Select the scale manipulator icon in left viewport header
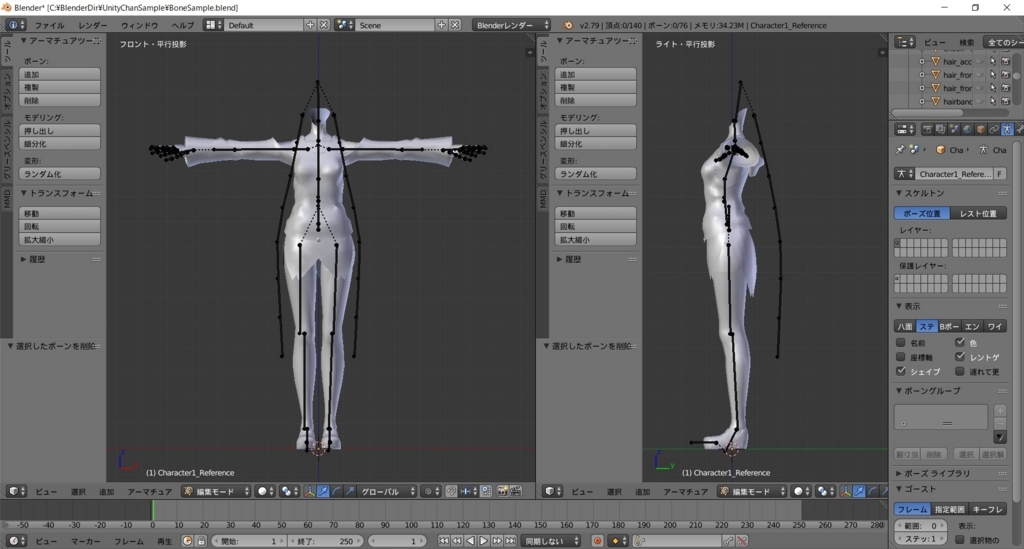The height and width of the screenshot is (549, 1024). point(349,491)
